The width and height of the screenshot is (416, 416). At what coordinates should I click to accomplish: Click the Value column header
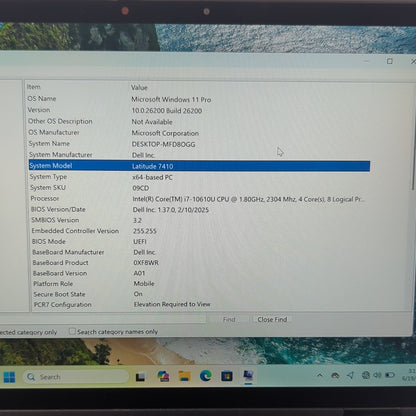pos(139,88)
